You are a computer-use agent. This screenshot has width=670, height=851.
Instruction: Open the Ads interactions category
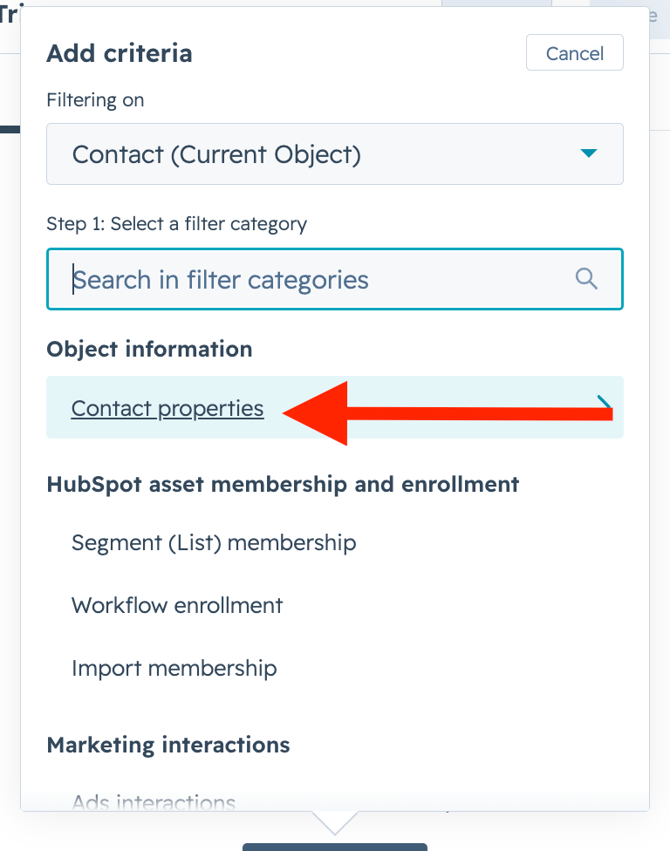(153, 802)
